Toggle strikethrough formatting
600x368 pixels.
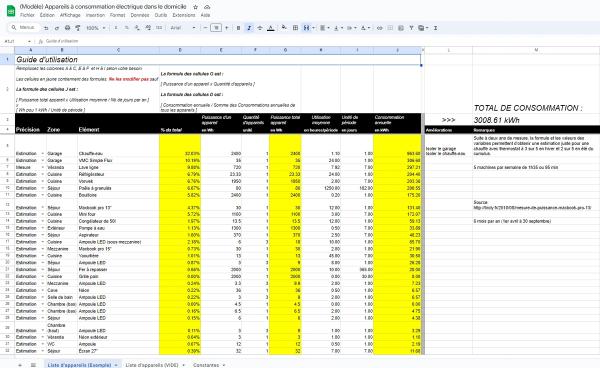[260, 28]
